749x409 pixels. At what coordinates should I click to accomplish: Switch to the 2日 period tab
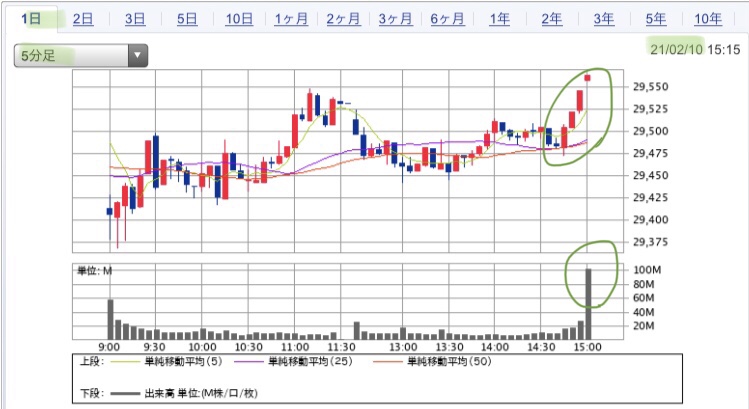[x=83, y=19]
